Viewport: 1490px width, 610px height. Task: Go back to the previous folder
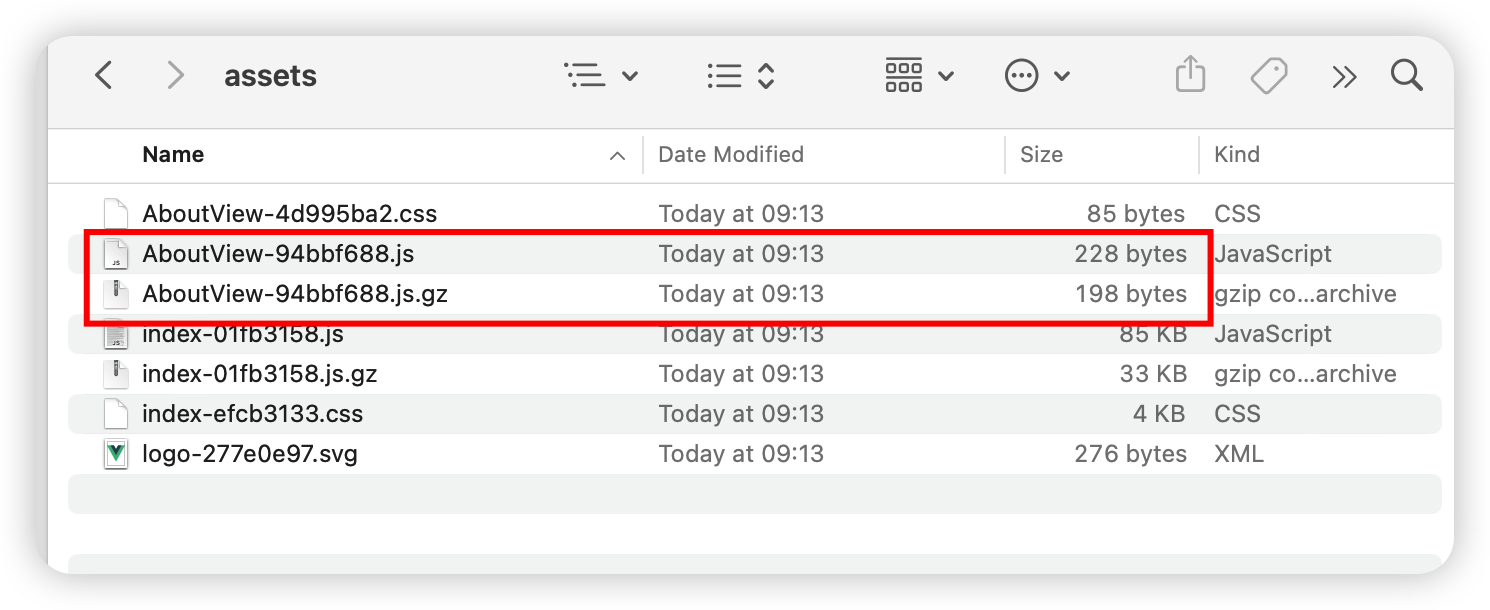pos(103,75)
